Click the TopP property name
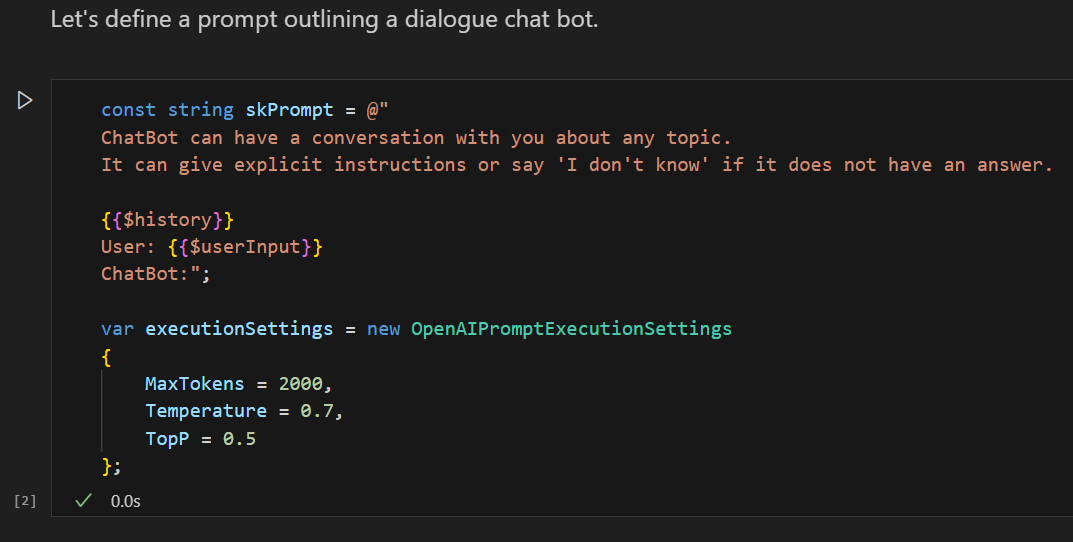1073x542 pixels. pos(167,438)
